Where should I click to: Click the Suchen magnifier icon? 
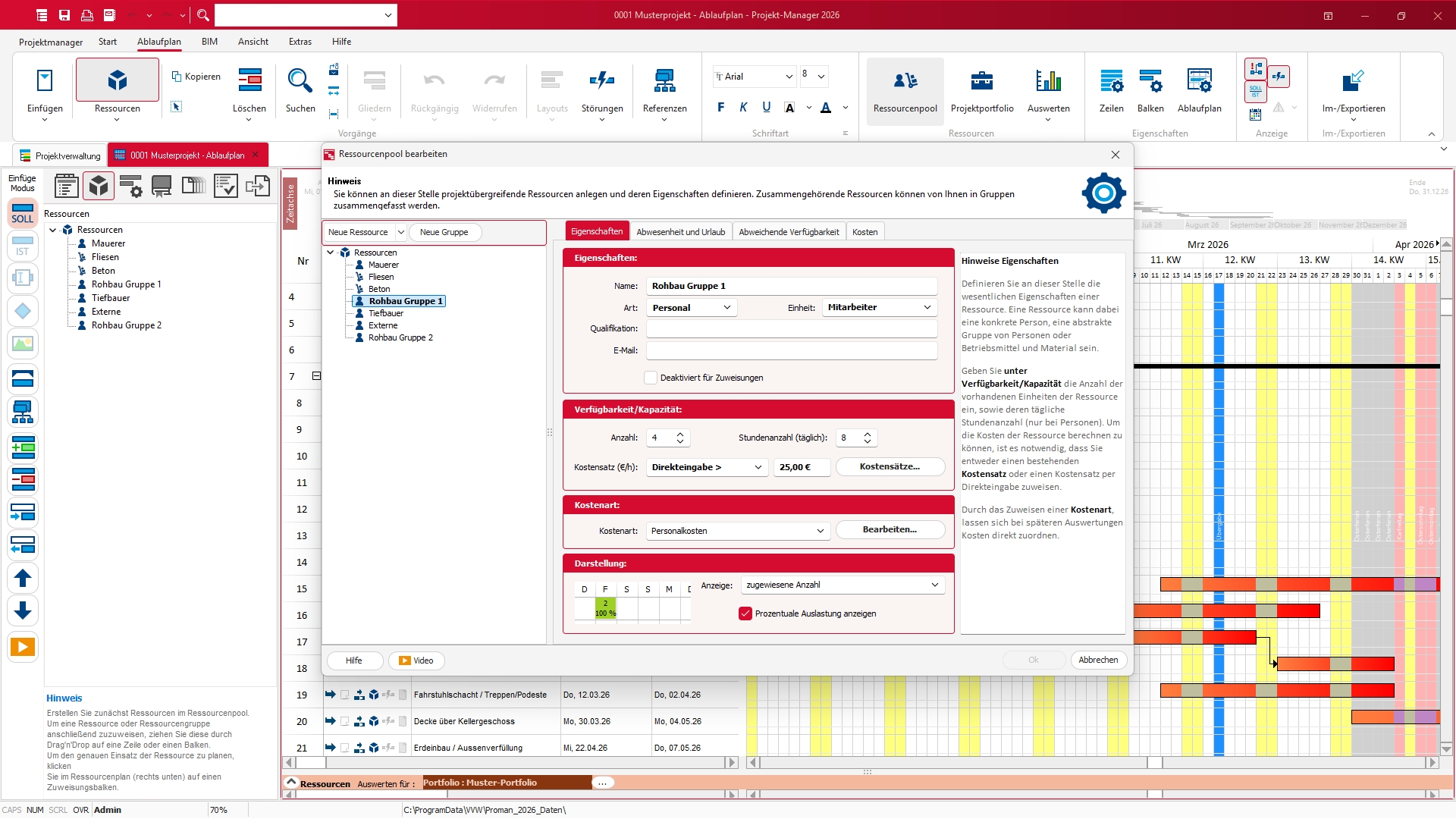(x=300, y=81)
